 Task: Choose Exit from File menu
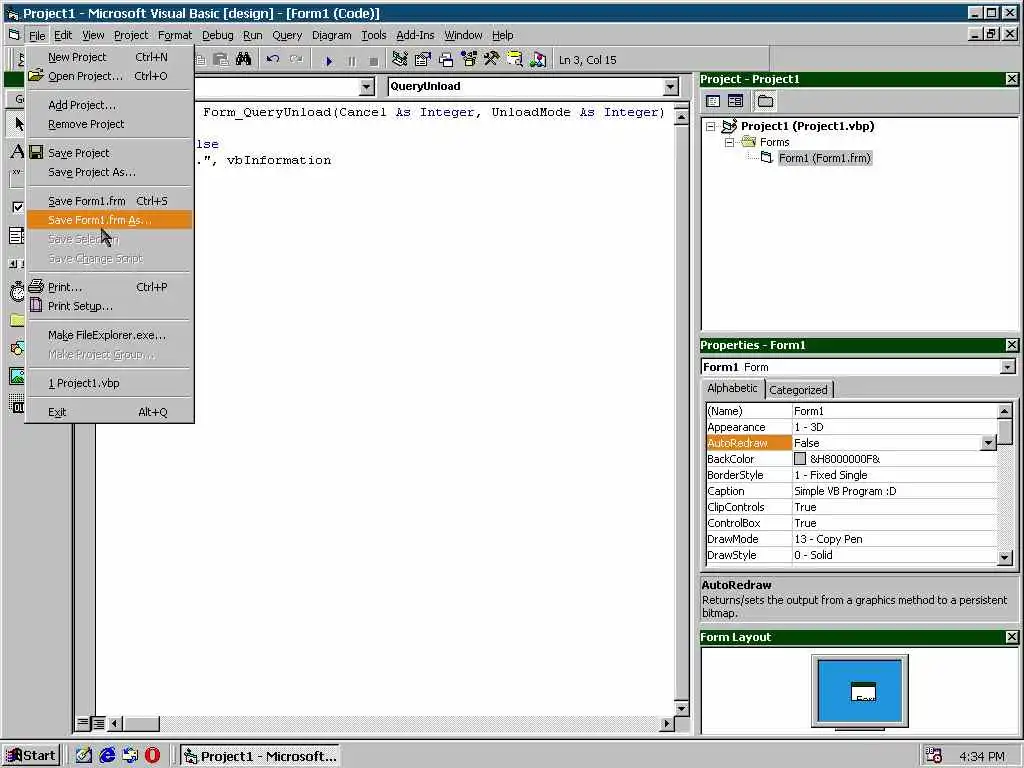pos(110,412)
